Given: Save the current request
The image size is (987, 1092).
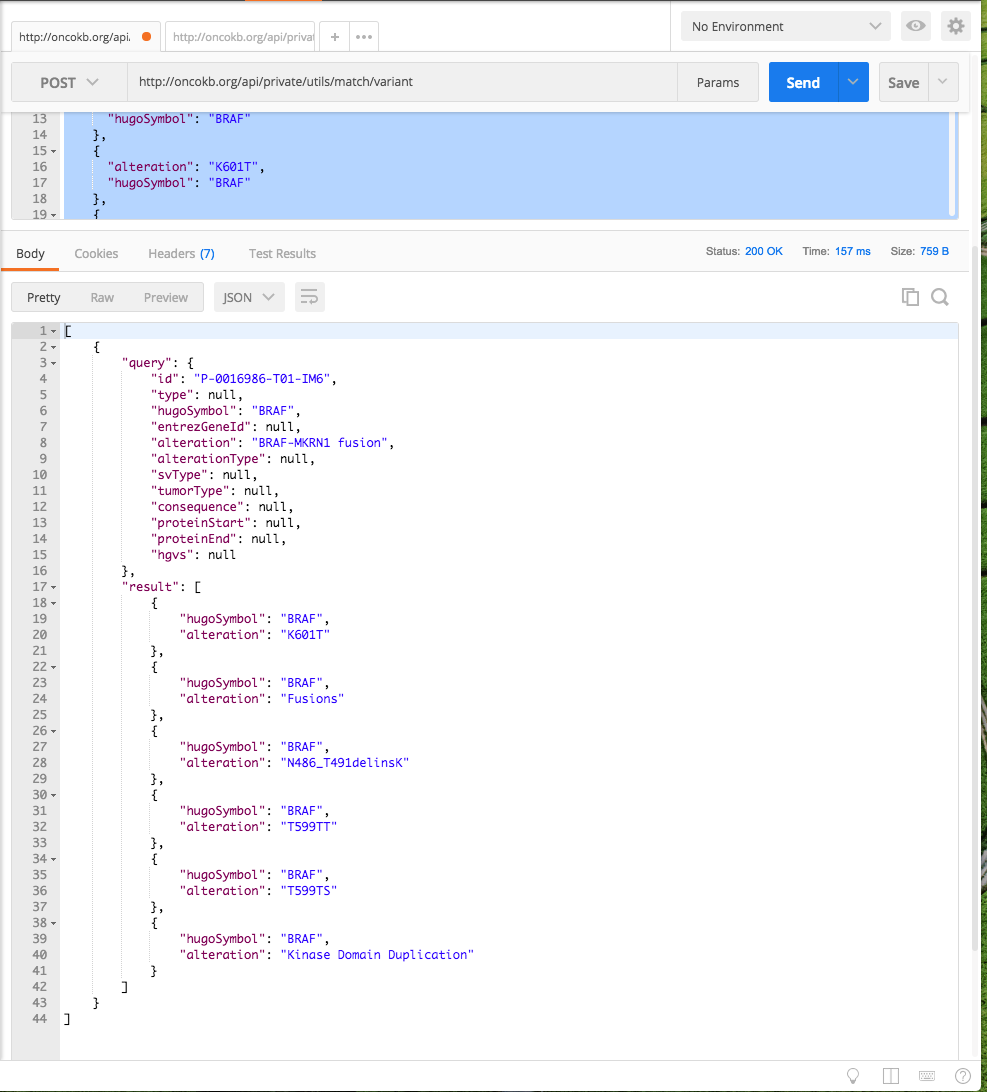Looking at the screenshot, I should [903, 82].
